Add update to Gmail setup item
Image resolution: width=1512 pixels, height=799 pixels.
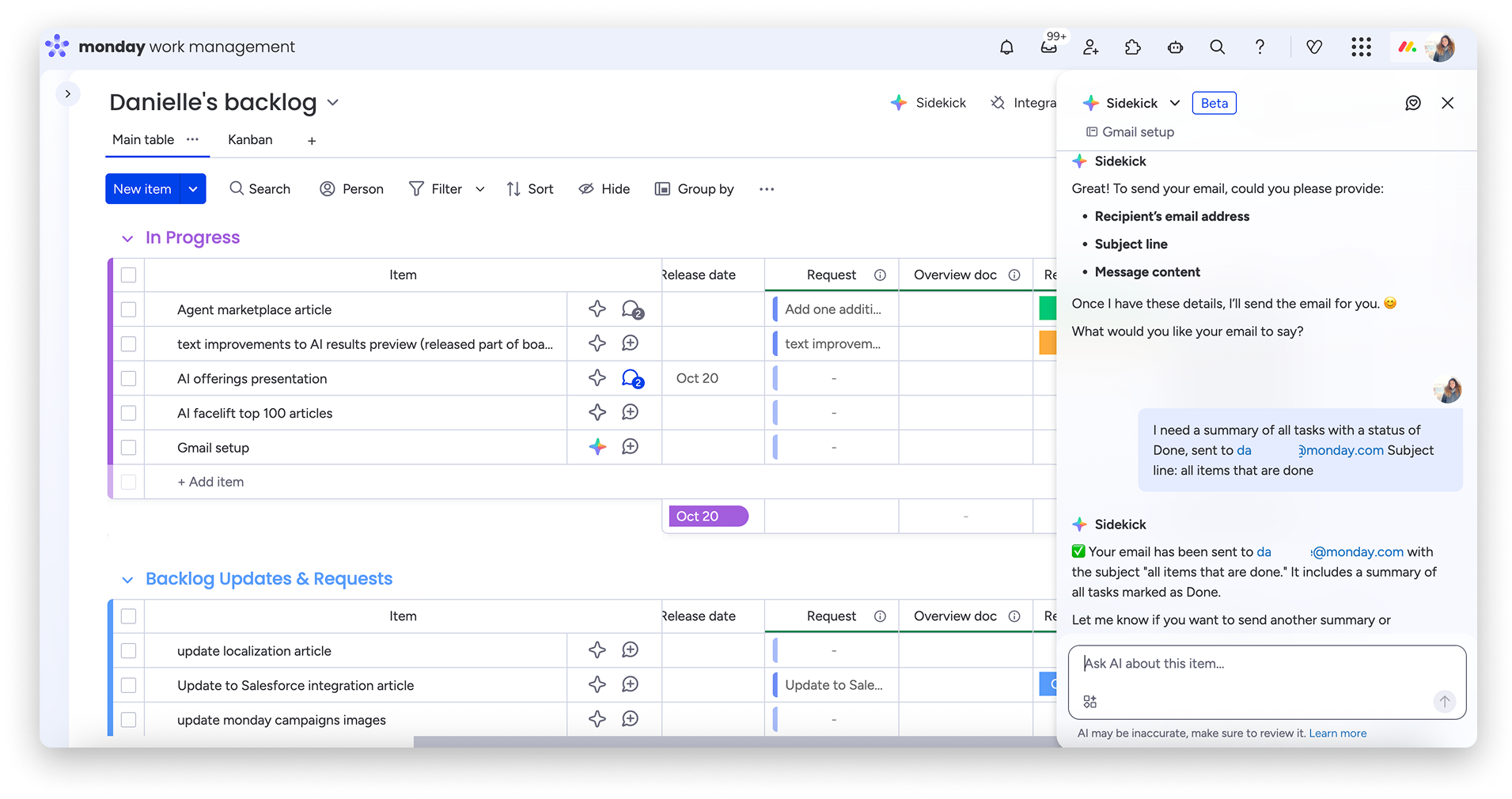(631, 447)
